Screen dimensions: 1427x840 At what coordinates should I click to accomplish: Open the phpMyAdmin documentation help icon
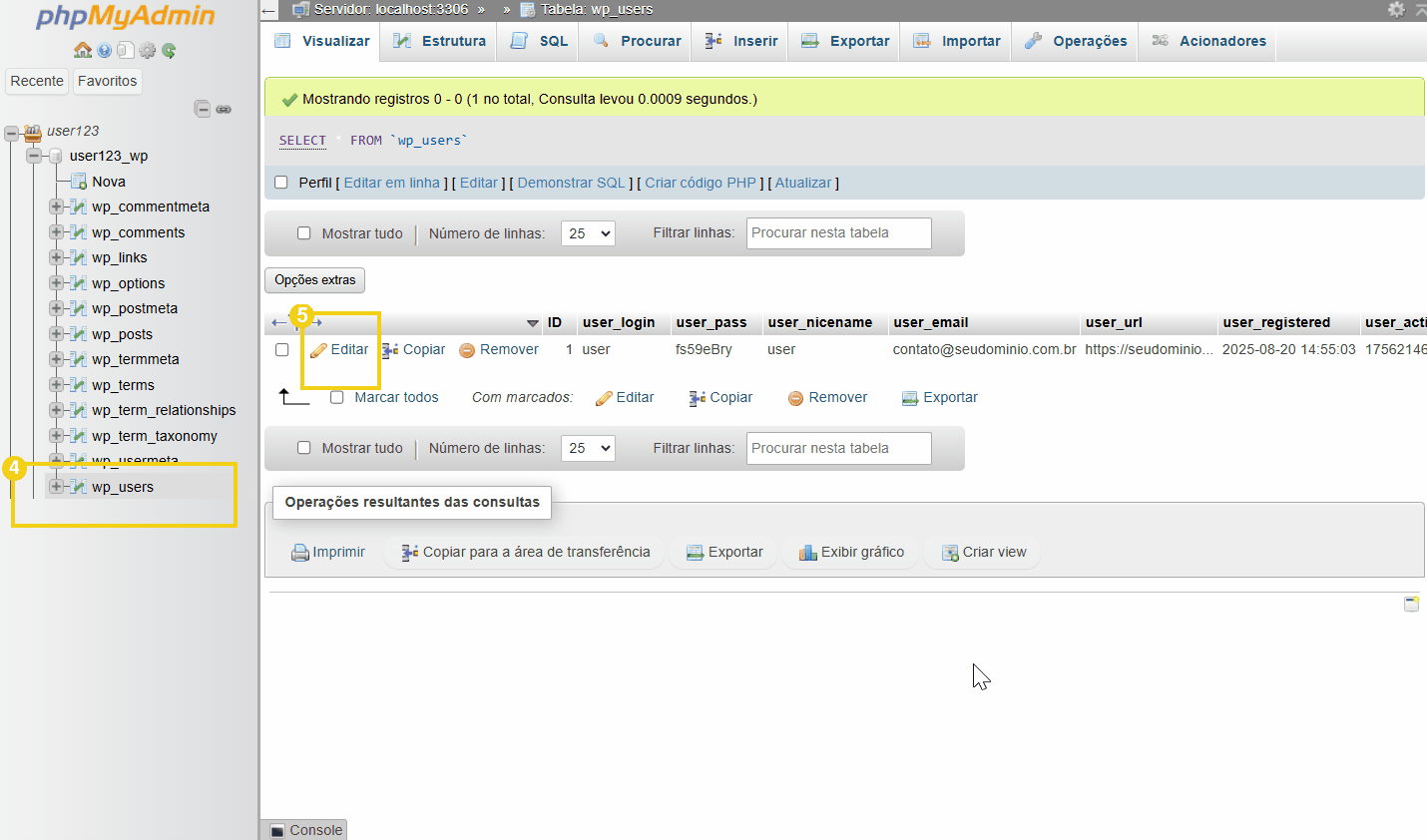105,50
